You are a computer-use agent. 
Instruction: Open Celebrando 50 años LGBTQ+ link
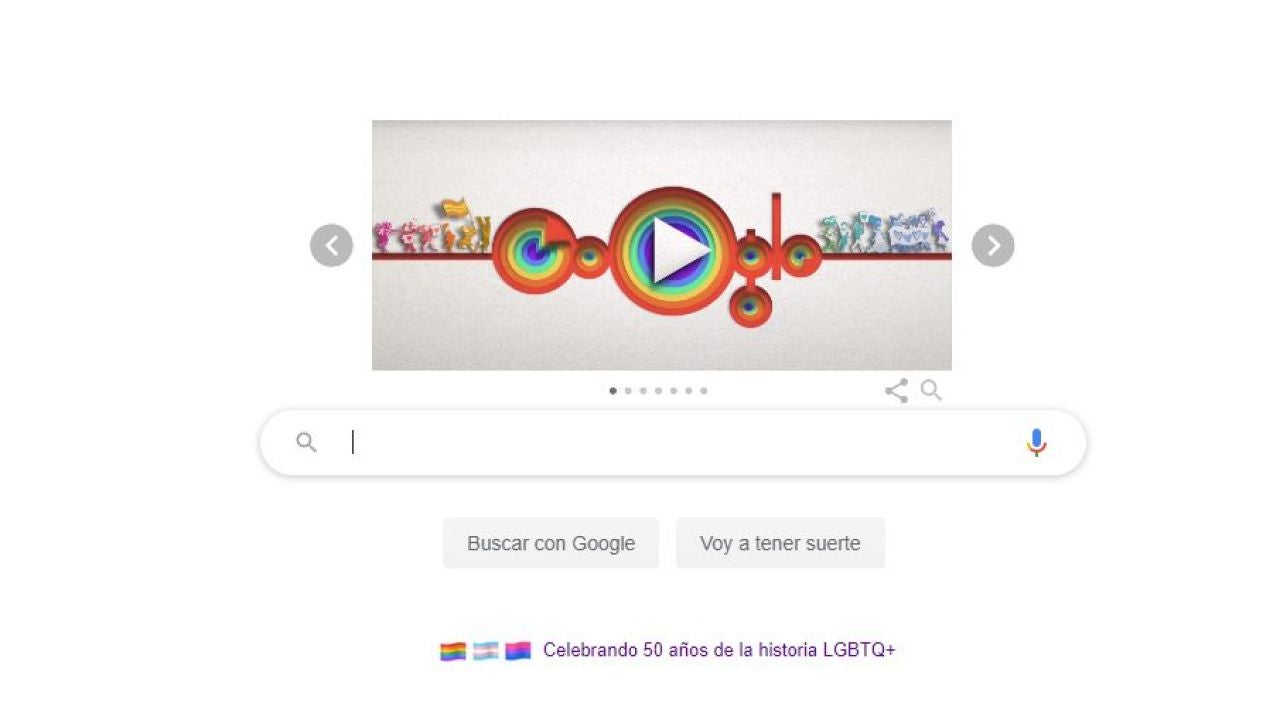point(719,650)
